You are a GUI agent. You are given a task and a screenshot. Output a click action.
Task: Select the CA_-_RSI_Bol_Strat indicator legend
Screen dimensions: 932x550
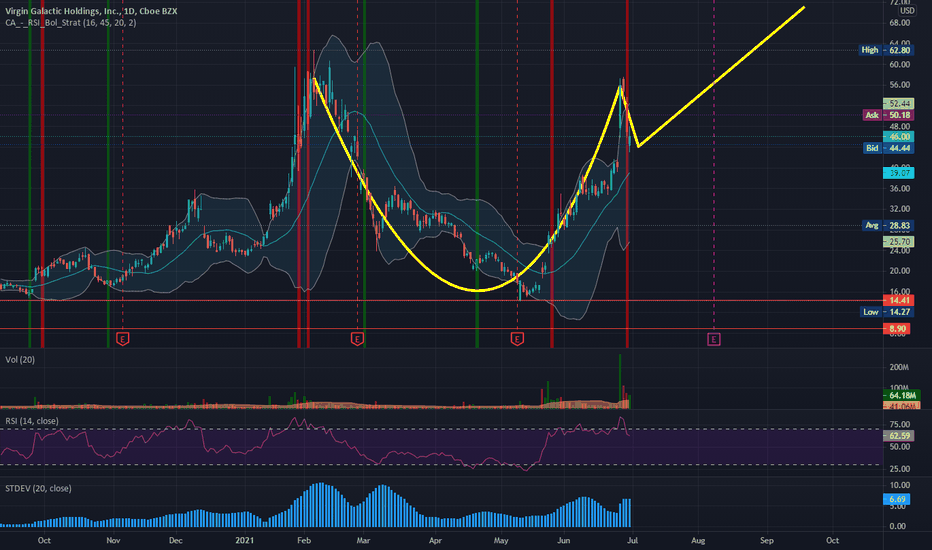(x=70, y=23)
